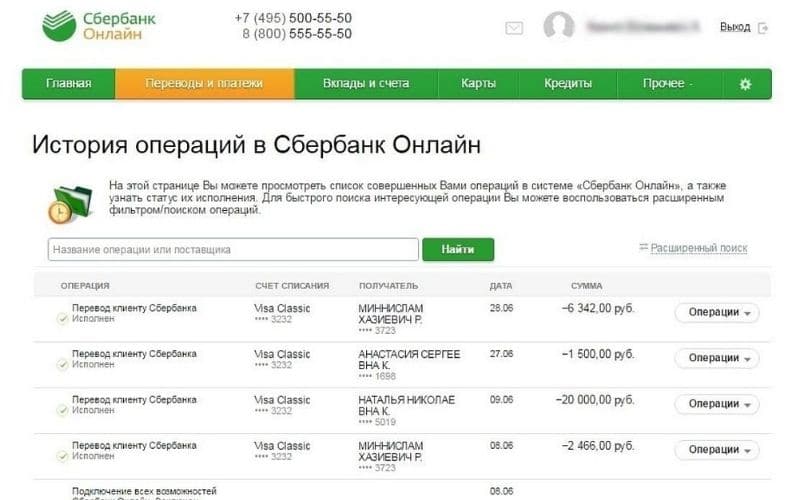Click amount −20 000,00 руб.
The image size is (800, 500).
595,400
